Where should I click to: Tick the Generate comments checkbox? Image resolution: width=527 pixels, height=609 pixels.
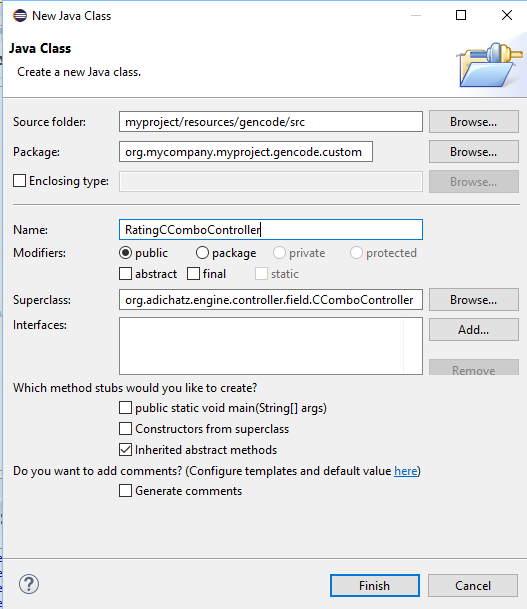coord(125,491)
